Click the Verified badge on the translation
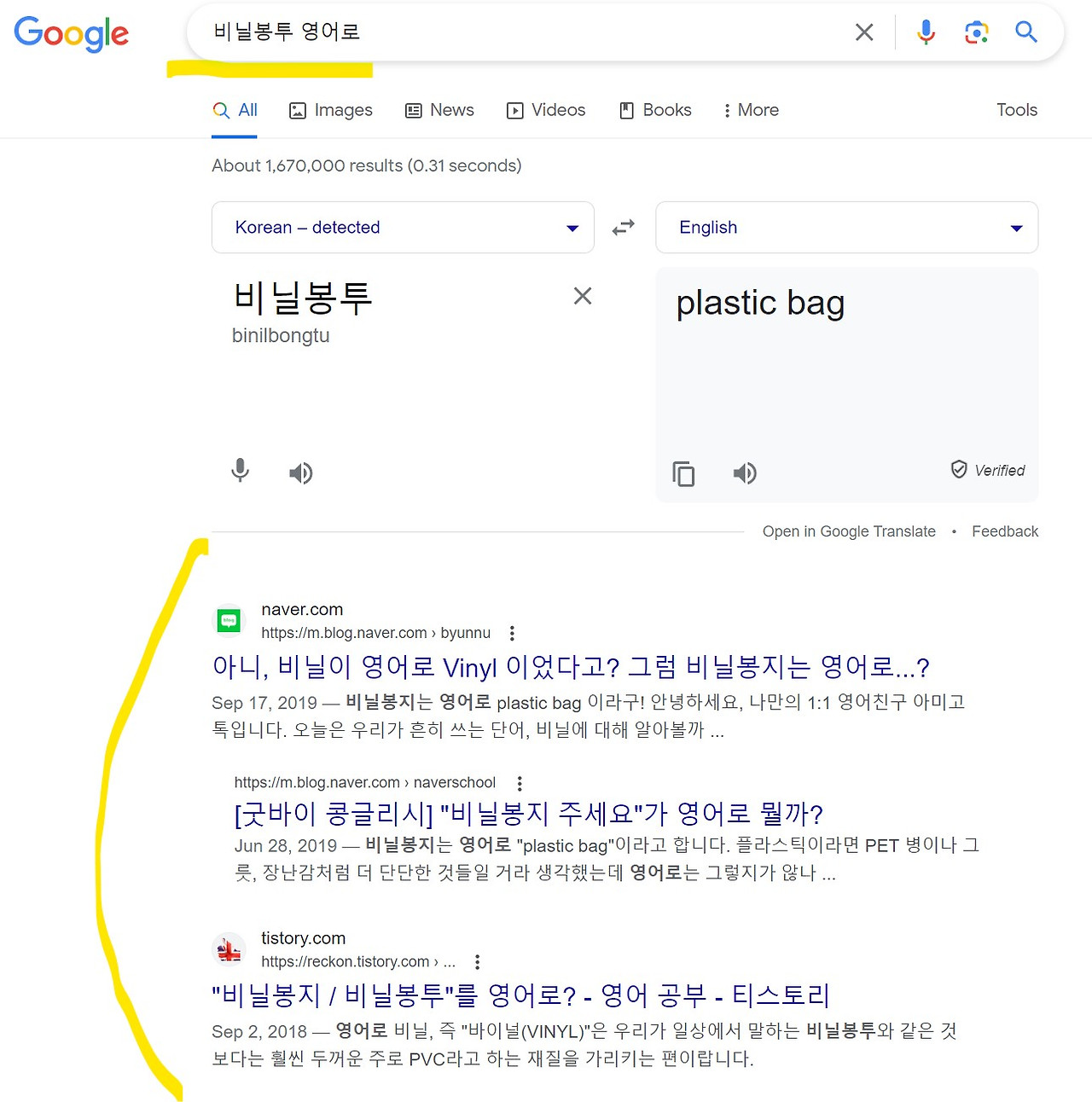This screenshot has height=1102, width=1092. tap(986, 469)
